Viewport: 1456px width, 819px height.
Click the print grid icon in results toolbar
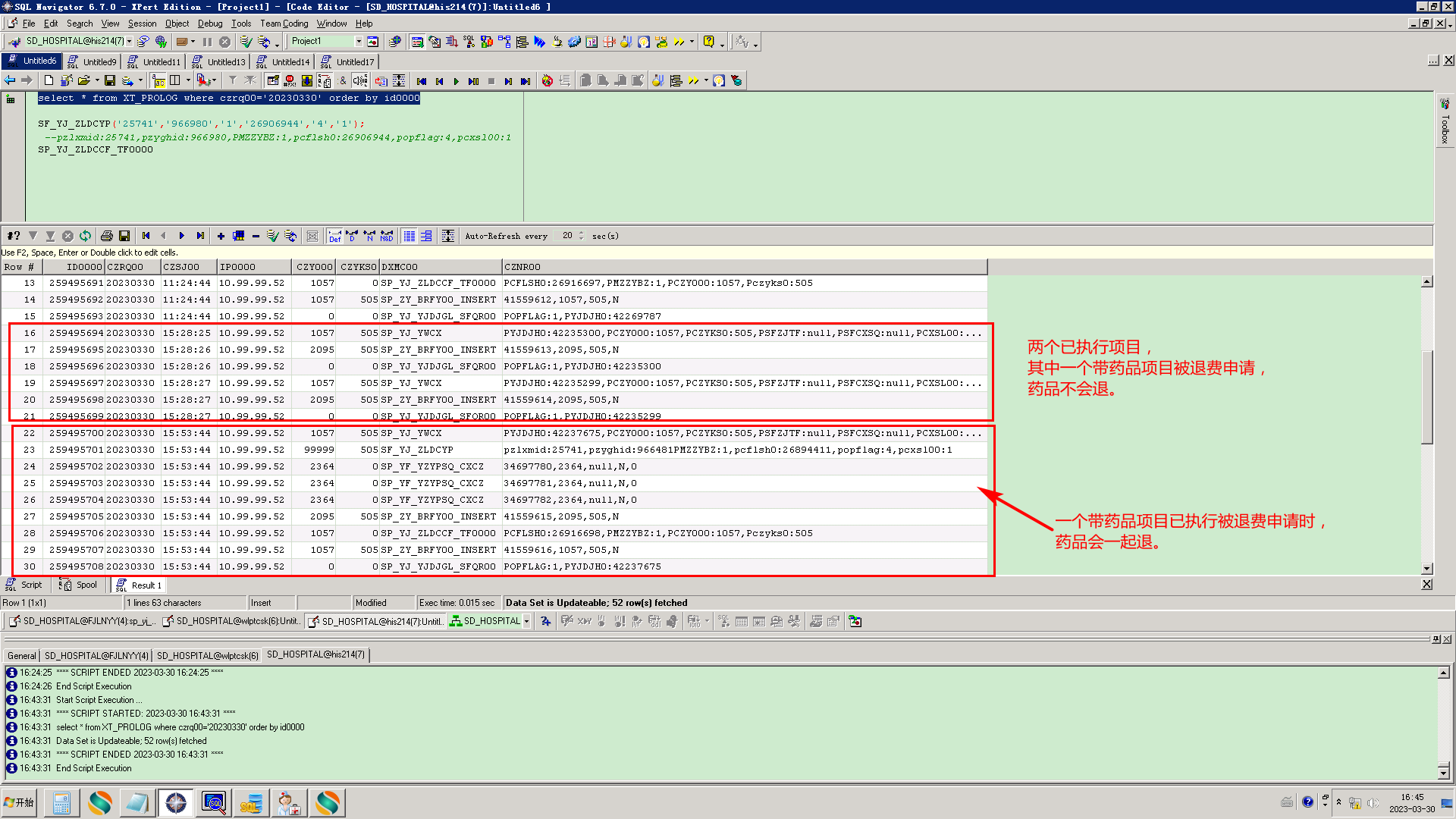(107, 236)
